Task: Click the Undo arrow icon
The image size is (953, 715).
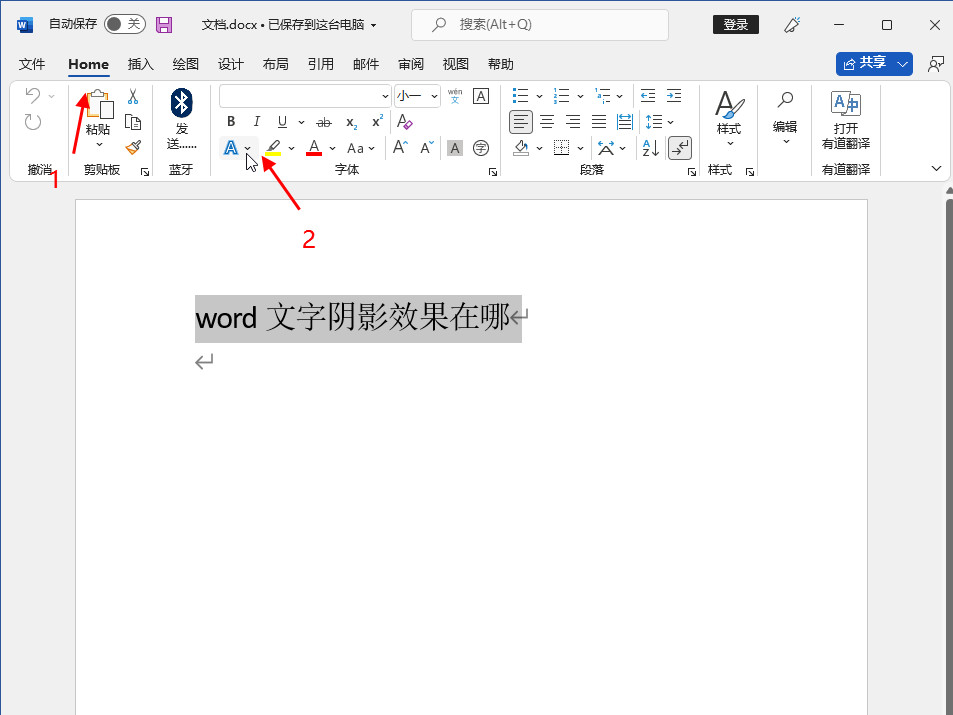Action: [x=33, y=95]
